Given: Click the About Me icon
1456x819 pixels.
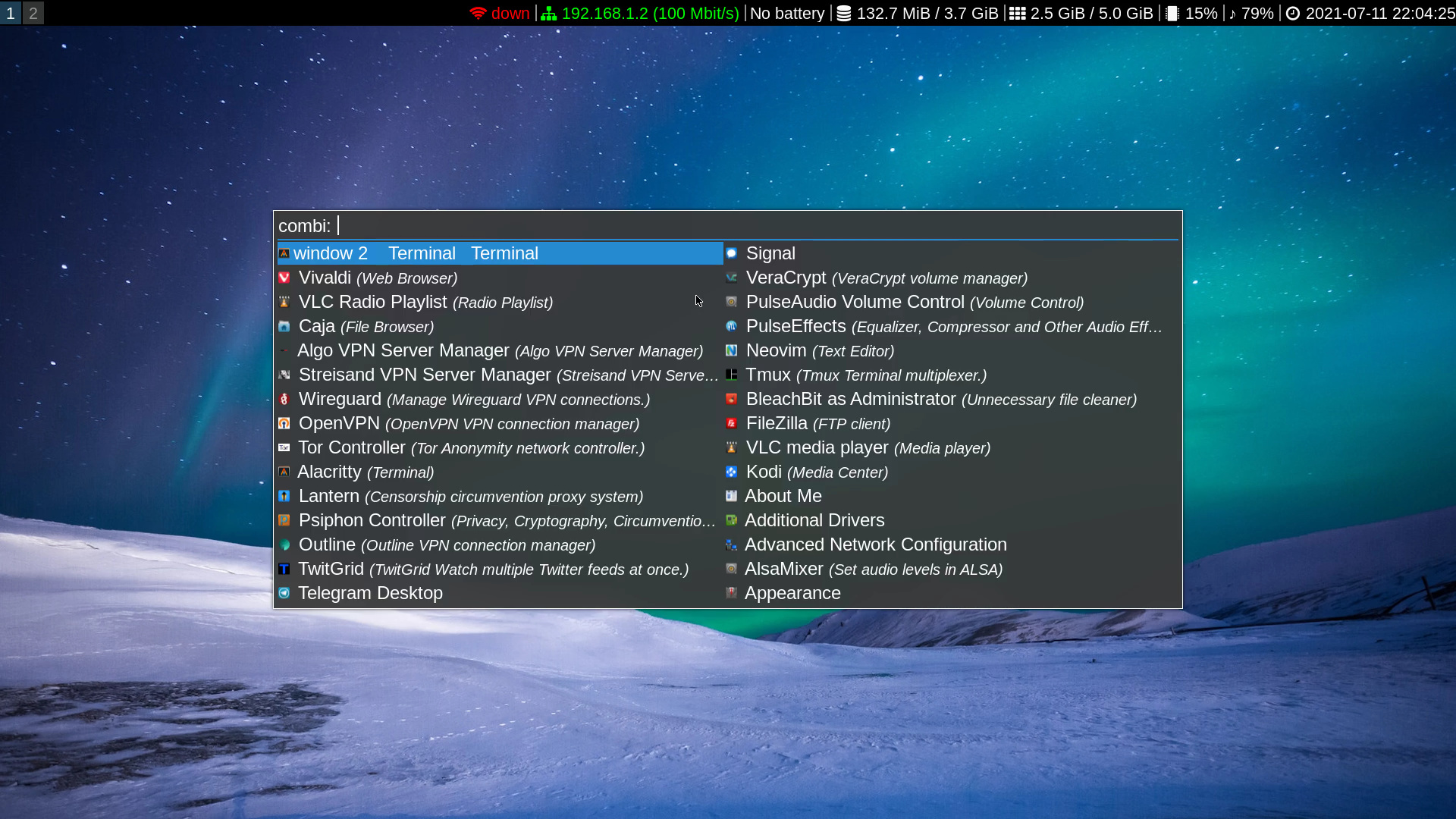Looking at the screenshot, I should pos(732,496).
